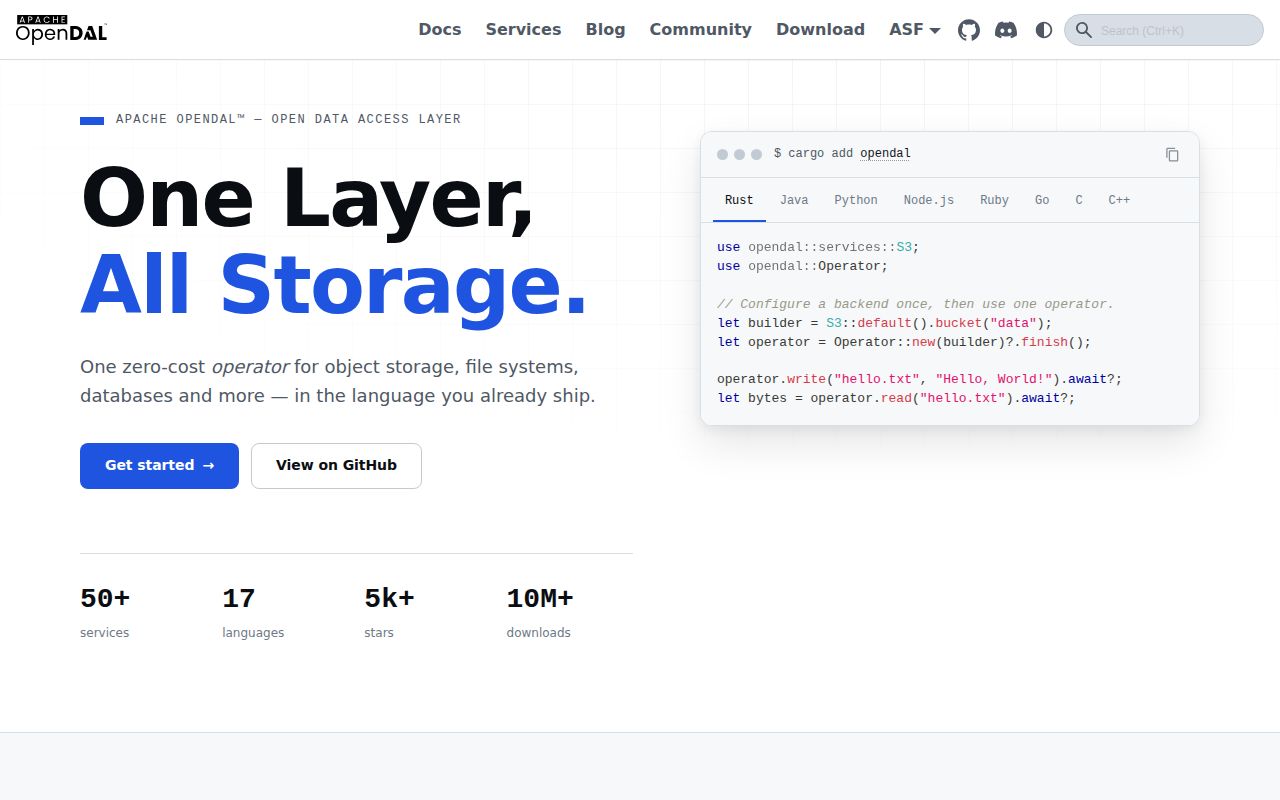Select the Ruby code tab
Viewport: 1280px width, 800px height.
[994, 200]
